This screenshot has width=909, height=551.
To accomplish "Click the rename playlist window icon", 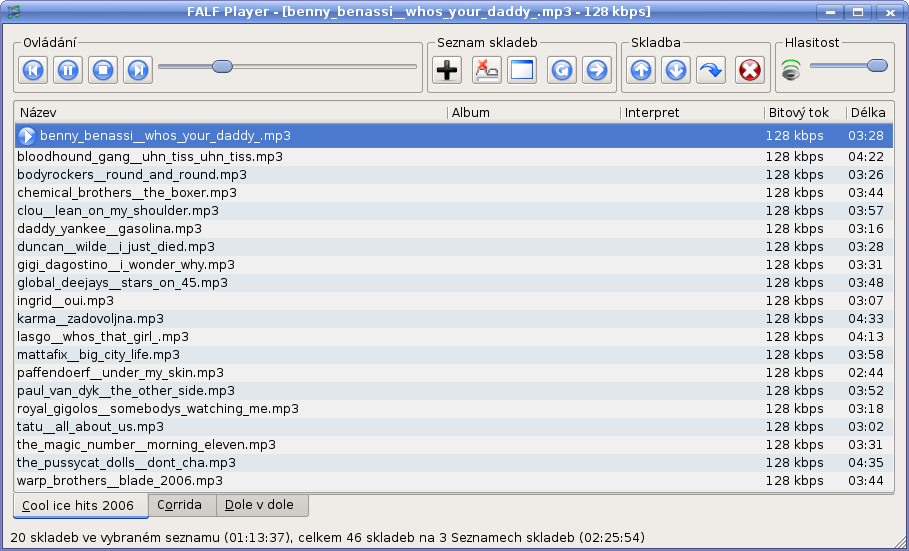I will click(522, 69).
